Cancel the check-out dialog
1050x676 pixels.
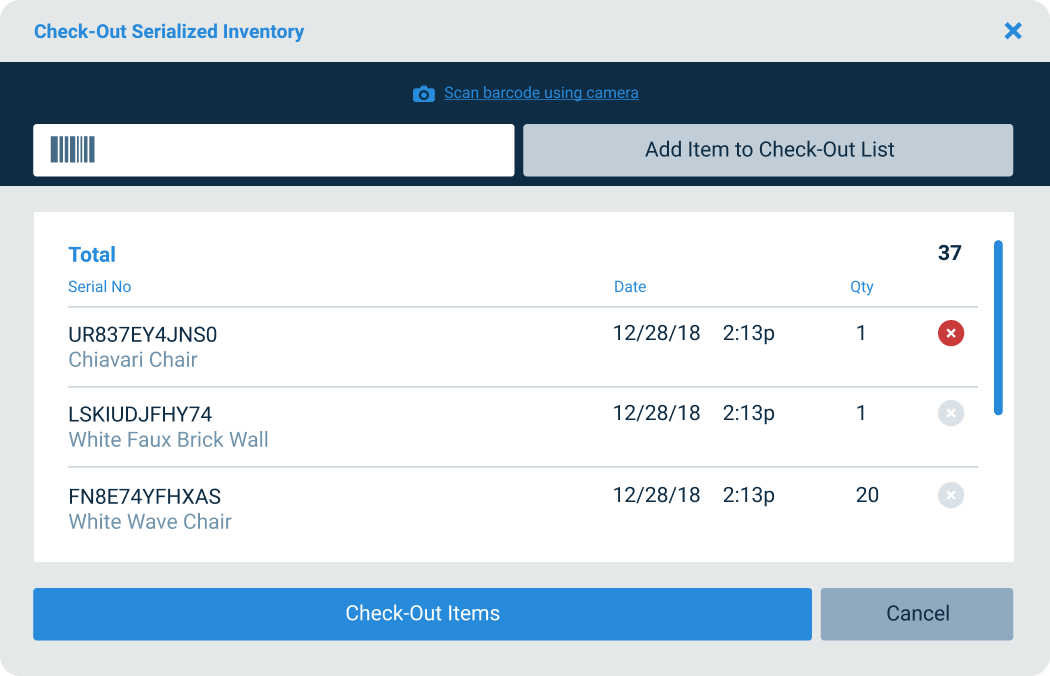coord(917,613)
